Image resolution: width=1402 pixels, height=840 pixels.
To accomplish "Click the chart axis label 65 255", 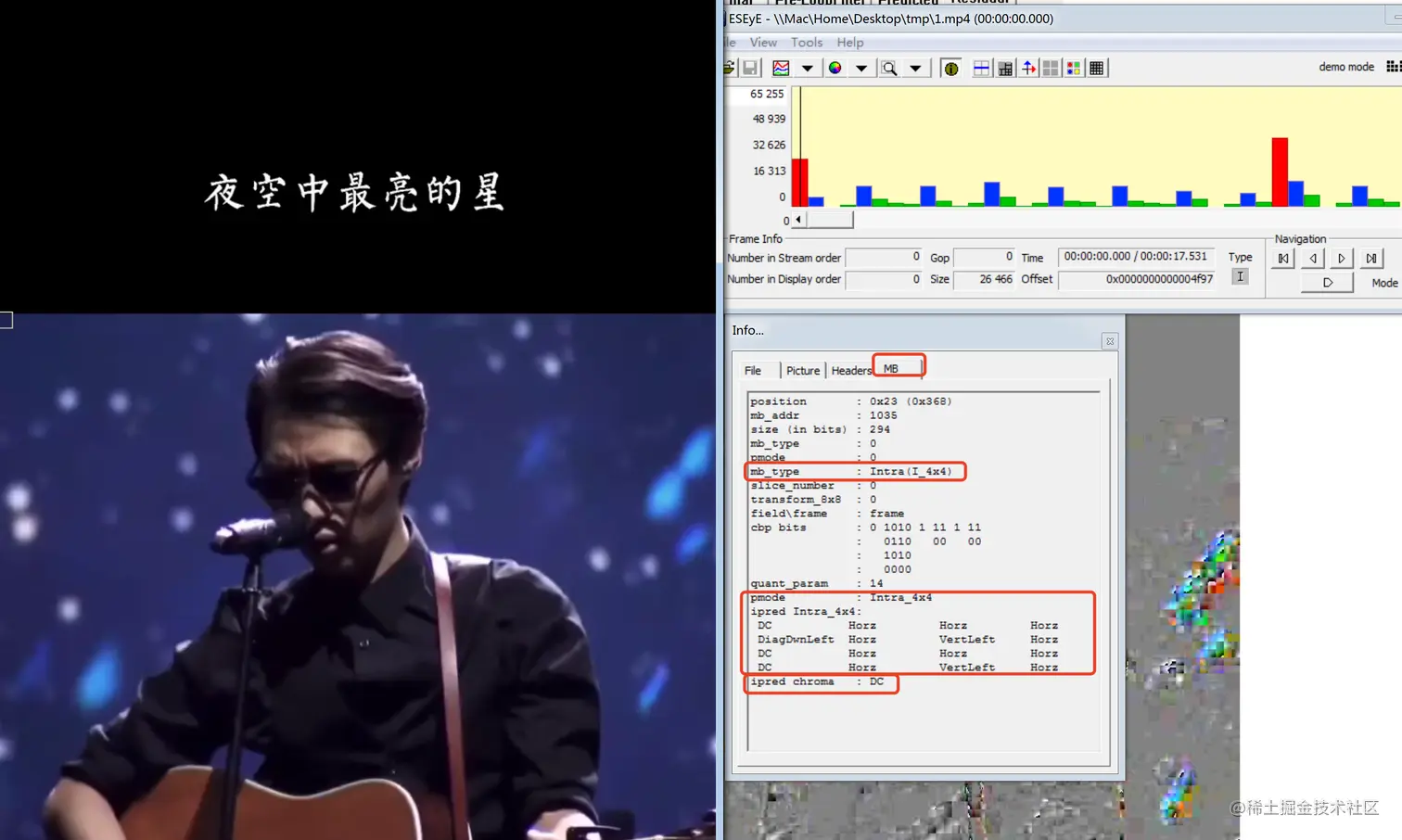I will click(x=767, y=94).
